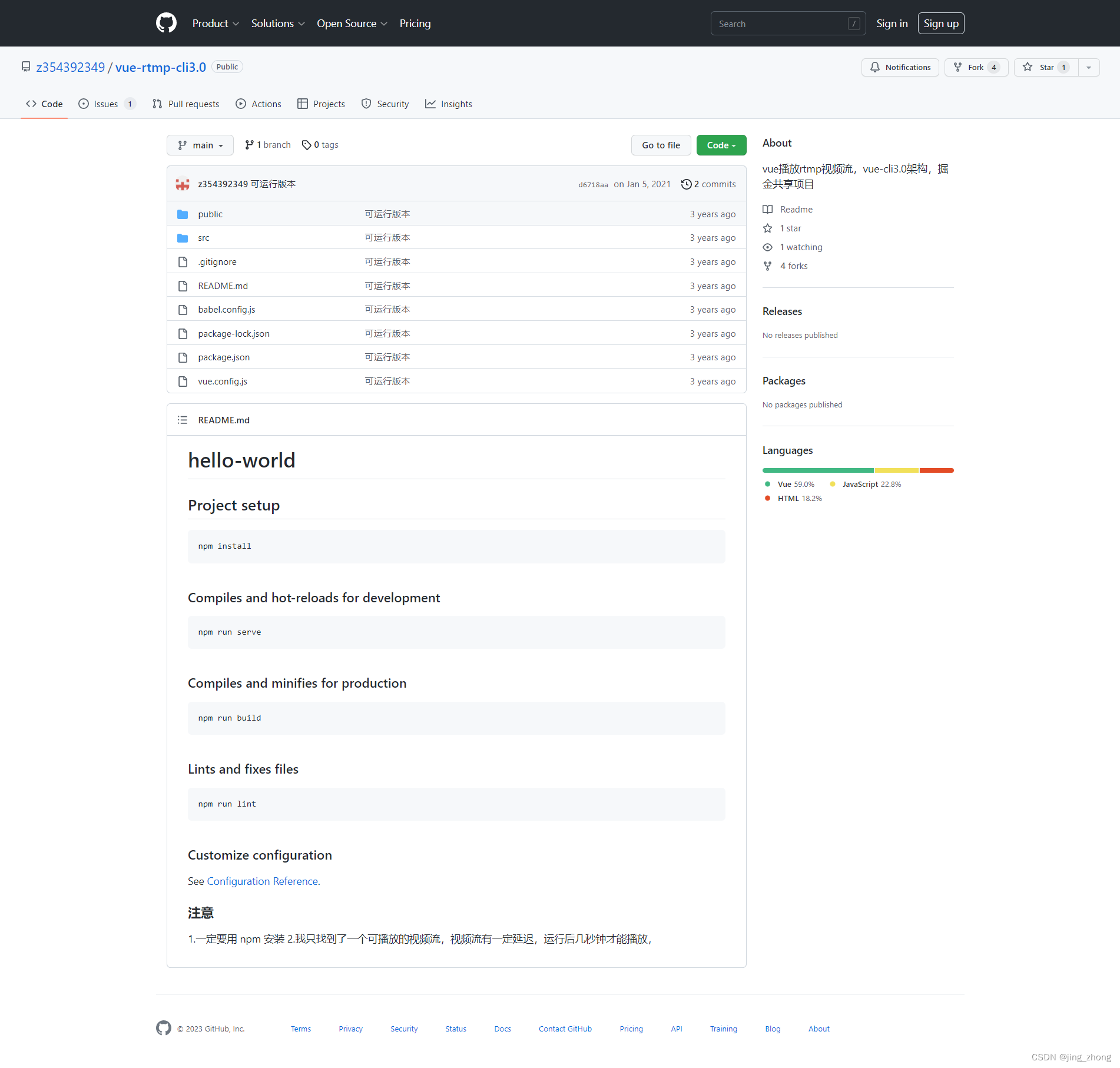Open package-lock.json file
Screen dimensions: 1120x1068
pos(234,333)
